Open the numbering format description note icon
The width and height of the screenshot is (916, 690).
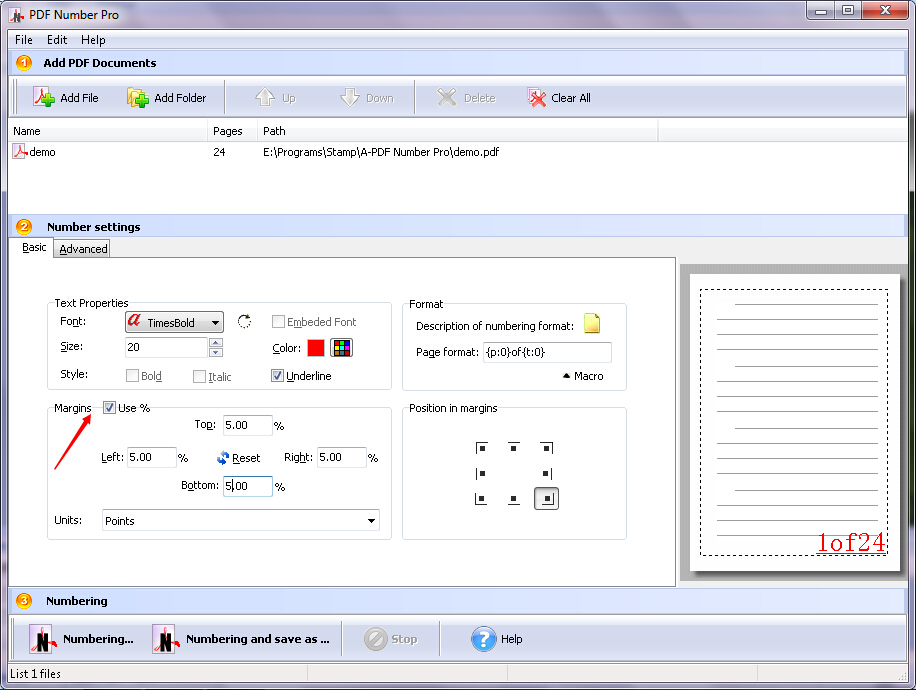coord(592,323)
